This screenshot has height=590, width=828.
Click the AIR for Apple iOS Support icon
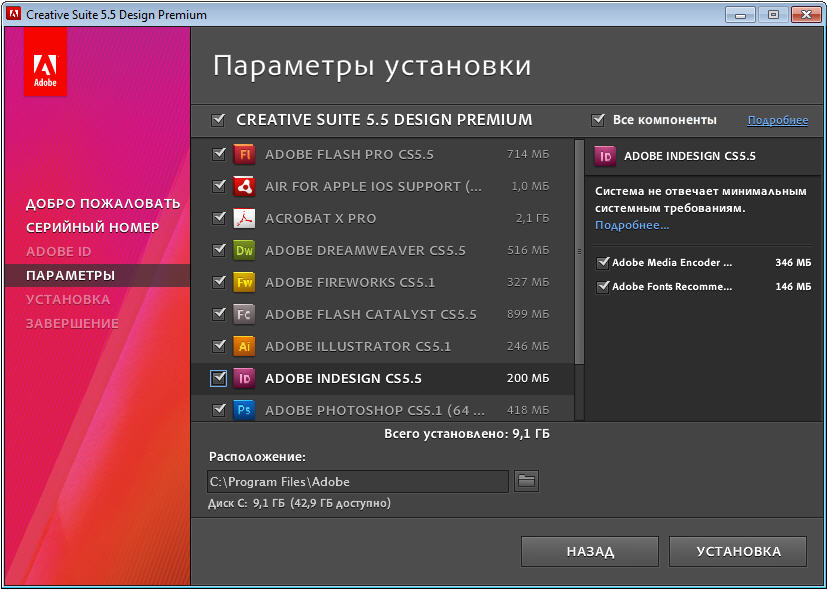click(x=245, y=186)
